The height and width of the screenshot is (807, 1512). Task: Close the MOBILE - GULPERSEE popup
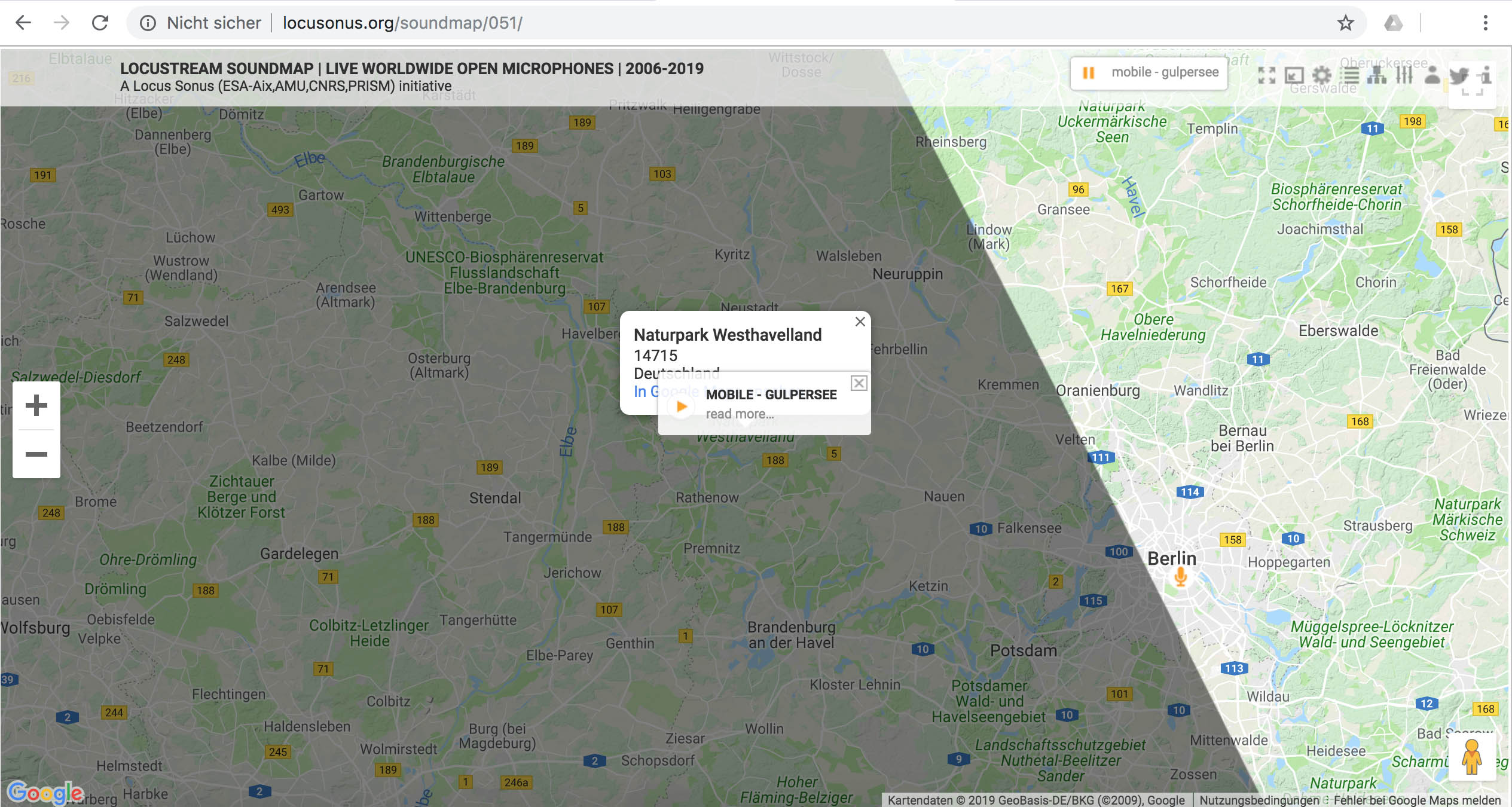coord(859,383)
